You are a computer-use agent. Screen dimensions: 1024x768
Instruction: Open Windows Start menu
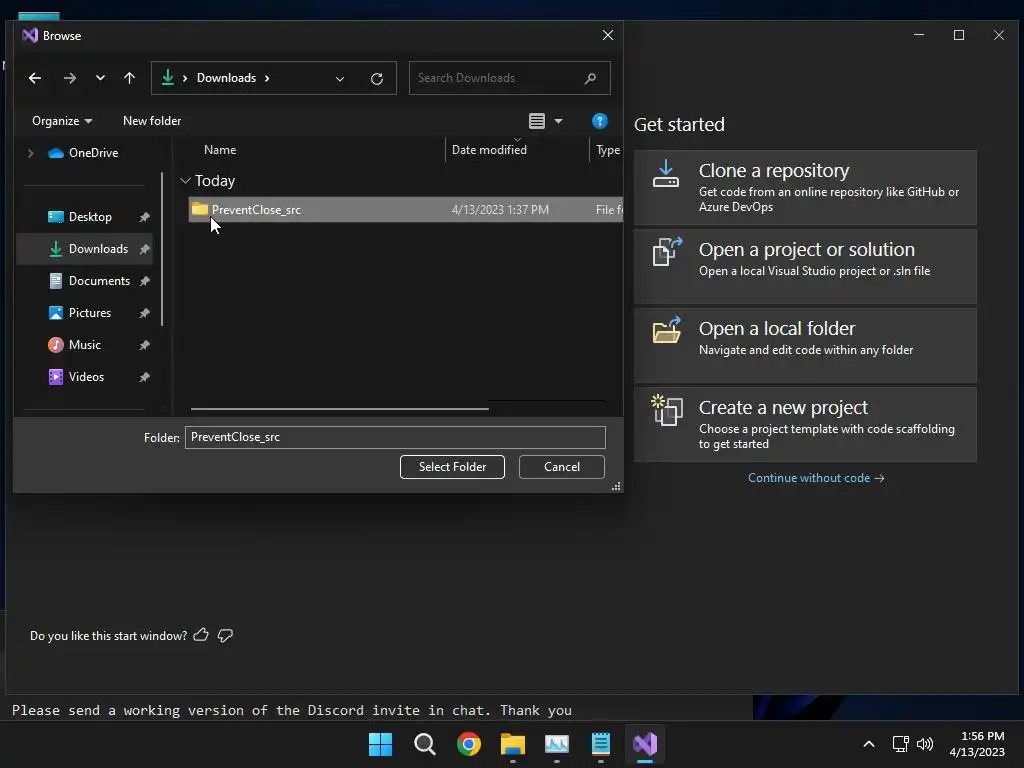380,744
